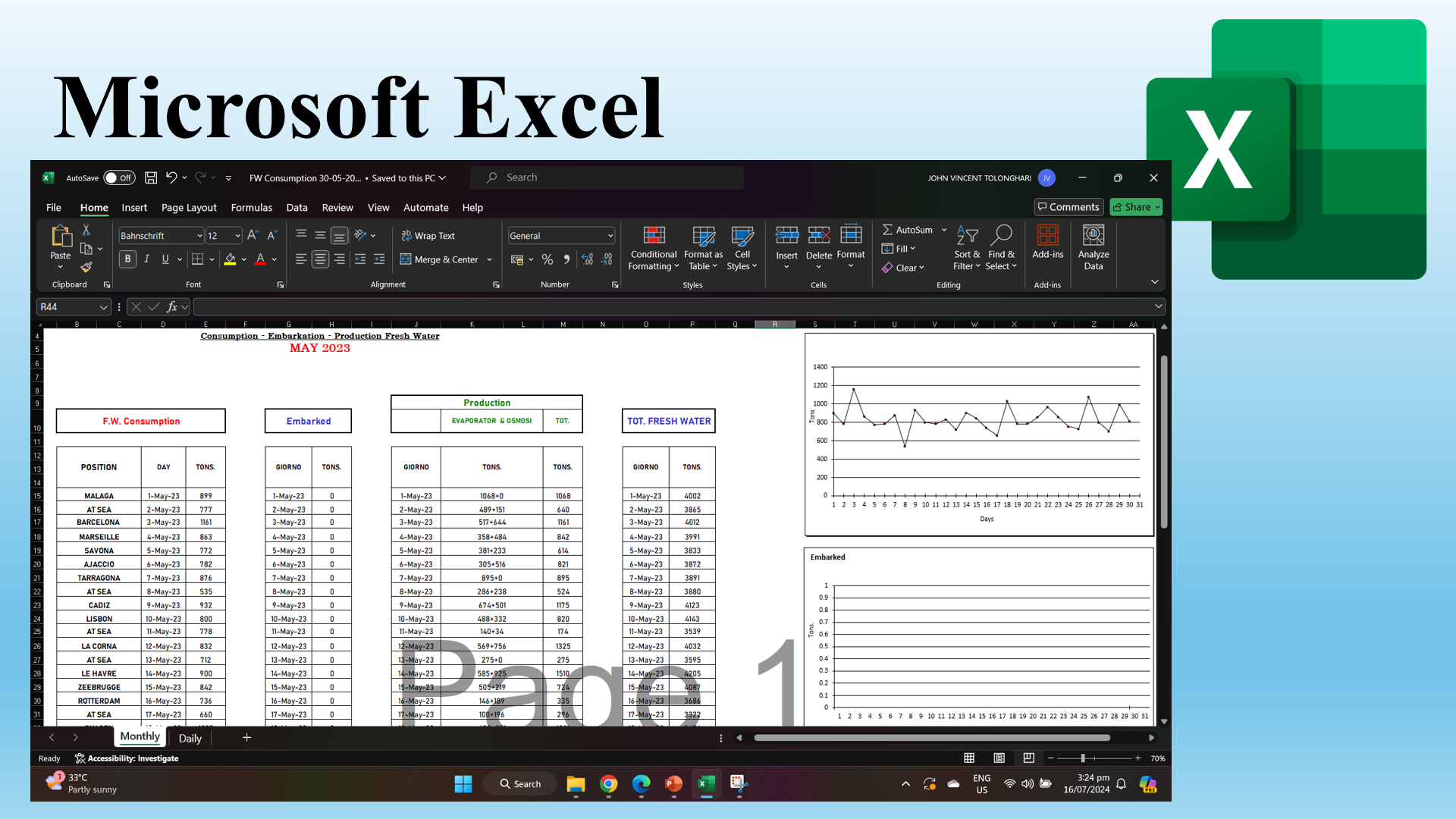Toggle Wrap Text option

tap(428, 236)
